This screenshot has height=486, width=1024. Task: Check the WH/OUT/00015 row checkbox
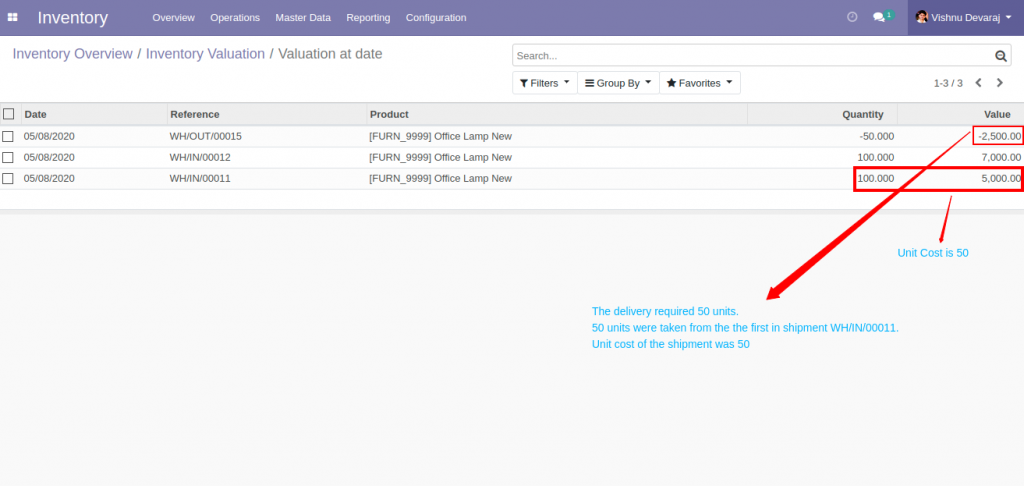[x=8, y=137]
